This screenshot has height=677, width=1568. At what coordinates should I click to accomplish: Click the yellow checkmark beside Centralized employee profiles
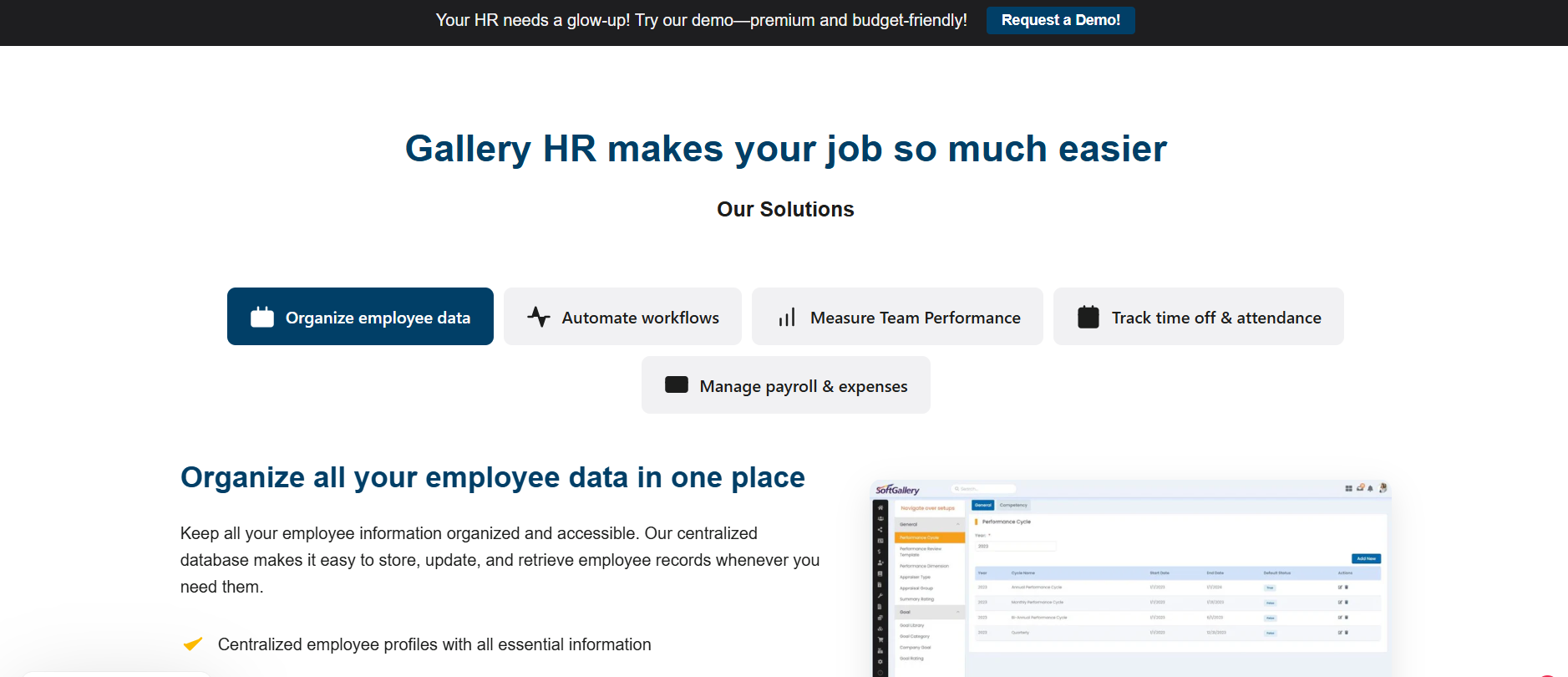click(193, 644)
